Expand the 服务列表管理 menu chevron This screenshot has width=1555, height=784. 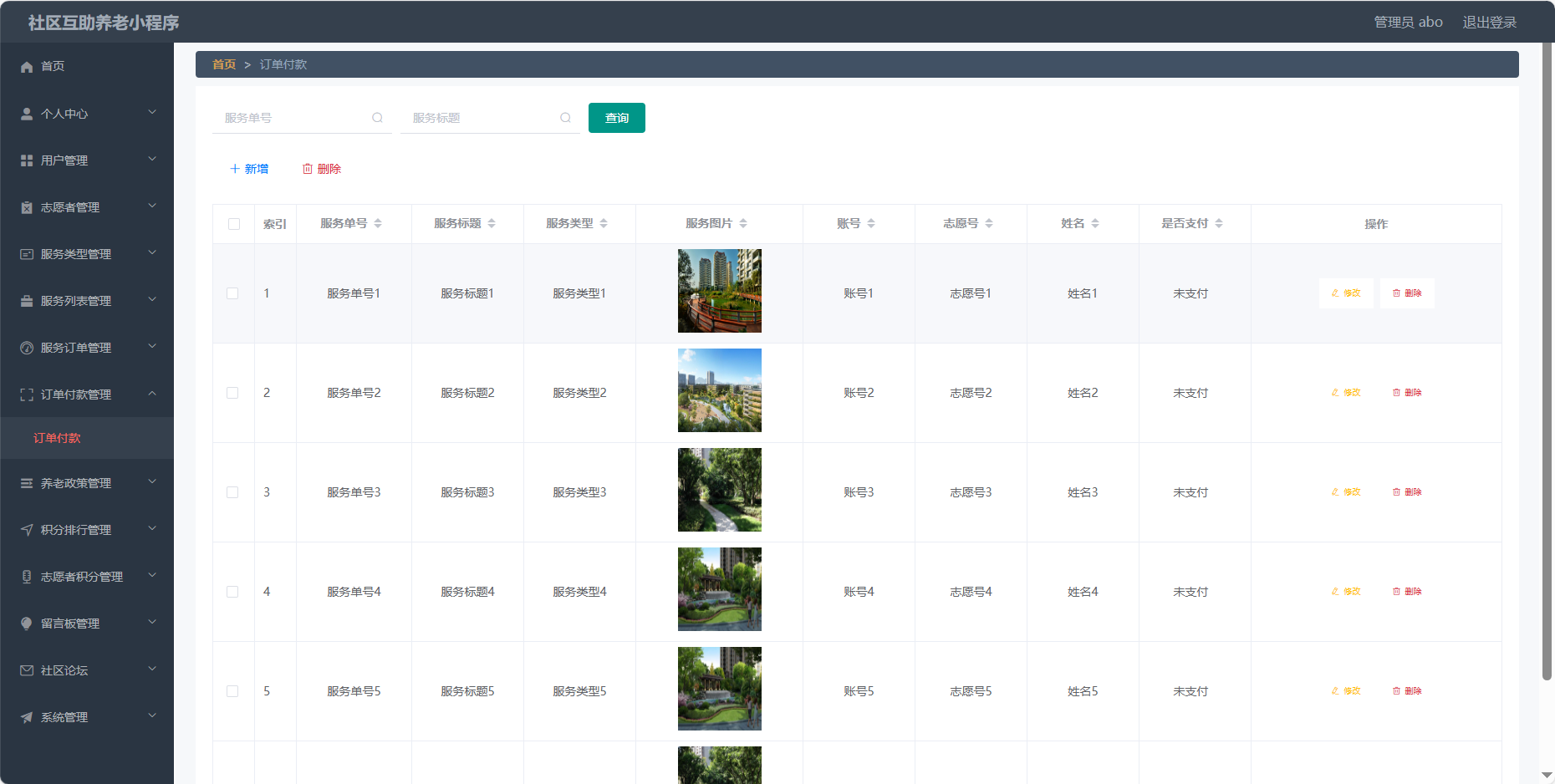152,299
